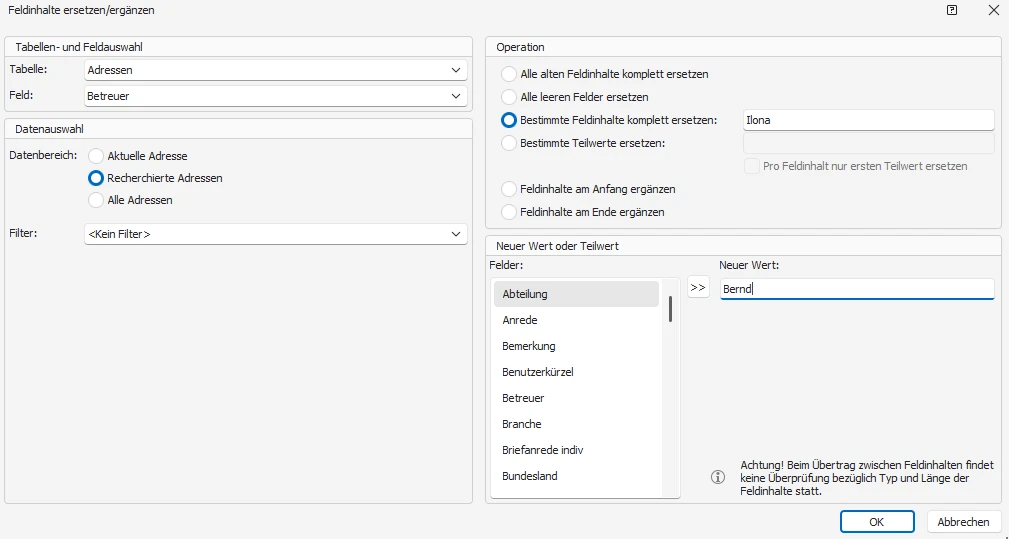The image size is (1009, 539).
Task: Click the input field containing Ilona
Action: 869,120
